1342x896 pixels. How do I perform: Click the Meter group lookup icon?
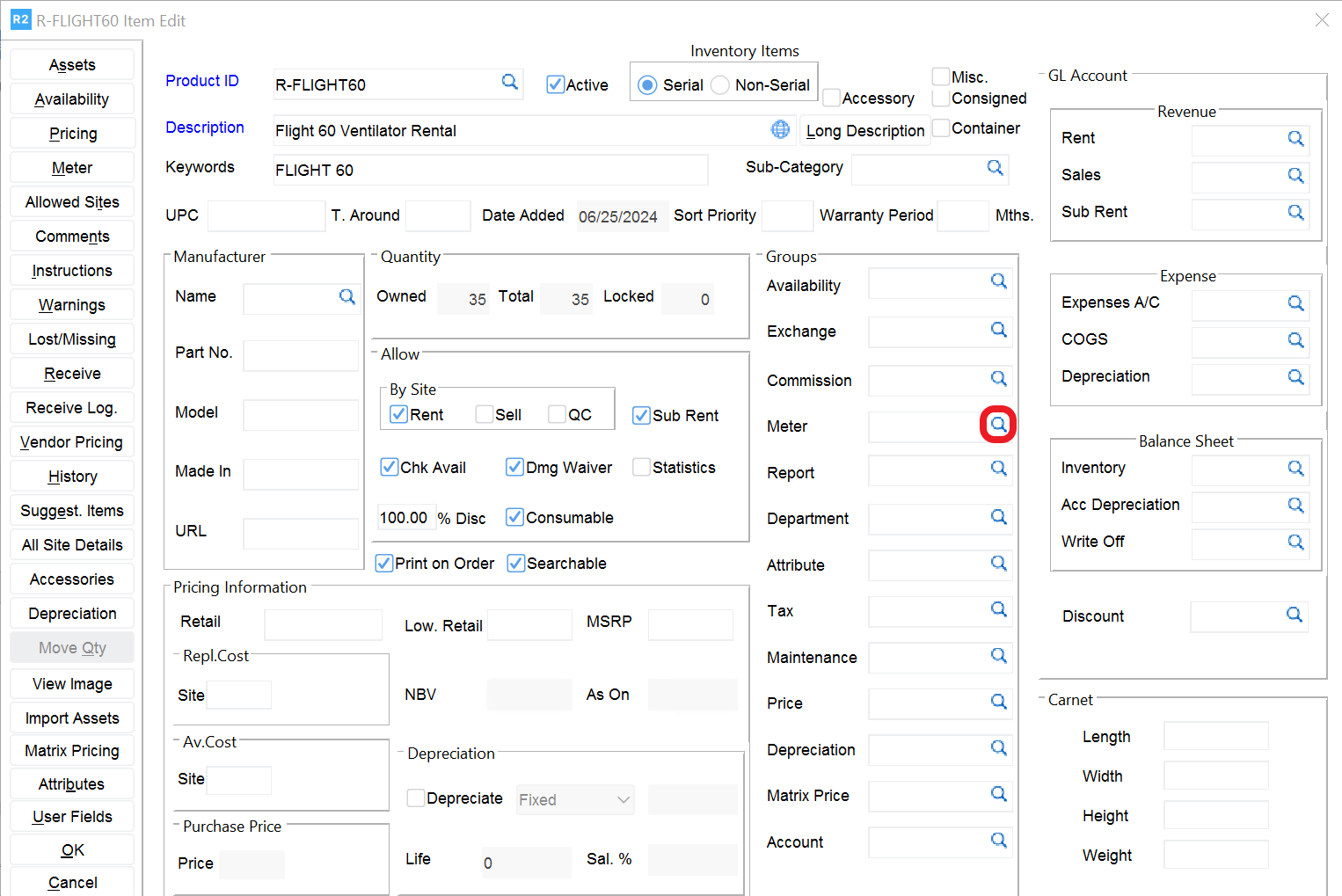(998, 425)
